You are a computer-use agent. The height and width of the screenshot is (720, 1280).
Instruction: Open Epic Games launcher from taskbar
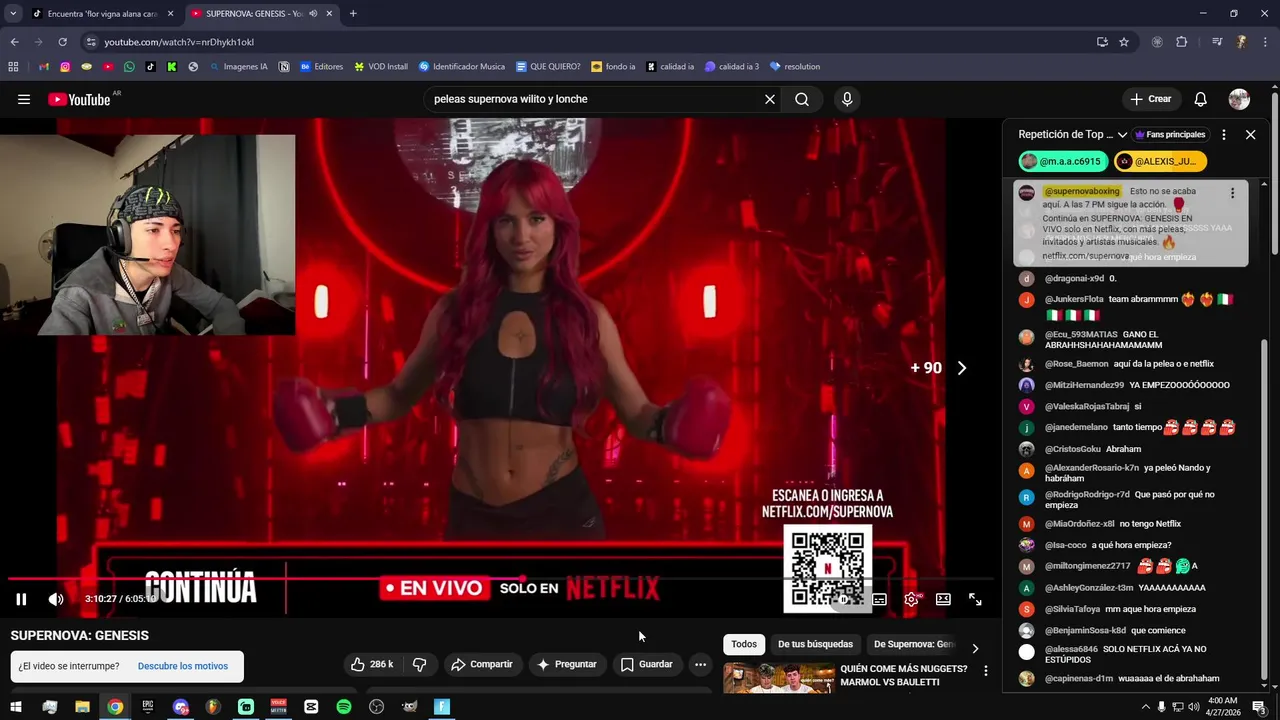pos(148,707)
